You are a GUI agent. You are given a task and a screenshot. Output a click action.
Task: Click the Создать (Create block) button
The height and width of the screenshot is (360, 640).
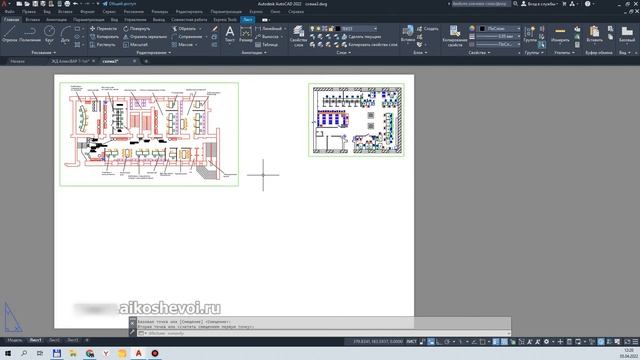point(428,29)
